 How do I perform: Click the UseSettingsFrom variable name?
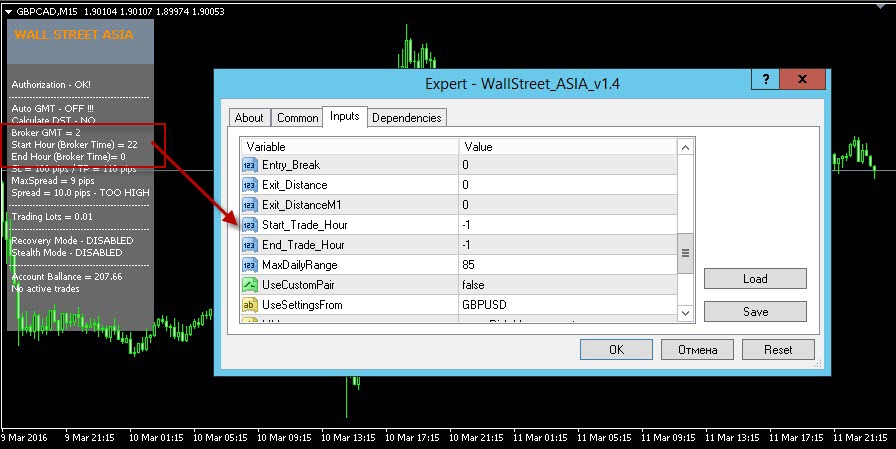pyautogui.click(x=302, y=305)
